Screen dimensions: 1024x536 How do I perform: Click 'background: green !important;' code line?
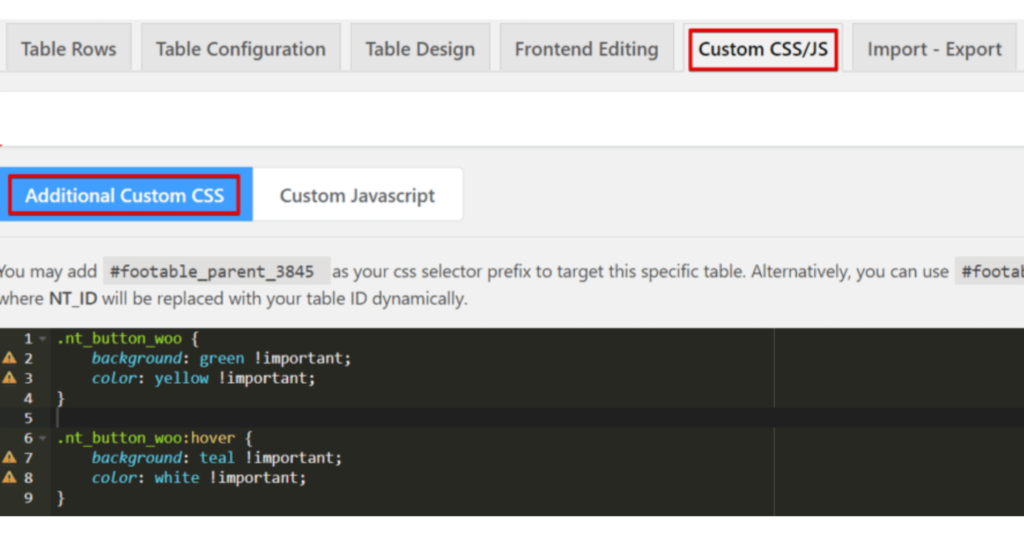click(x=221, y=358)
